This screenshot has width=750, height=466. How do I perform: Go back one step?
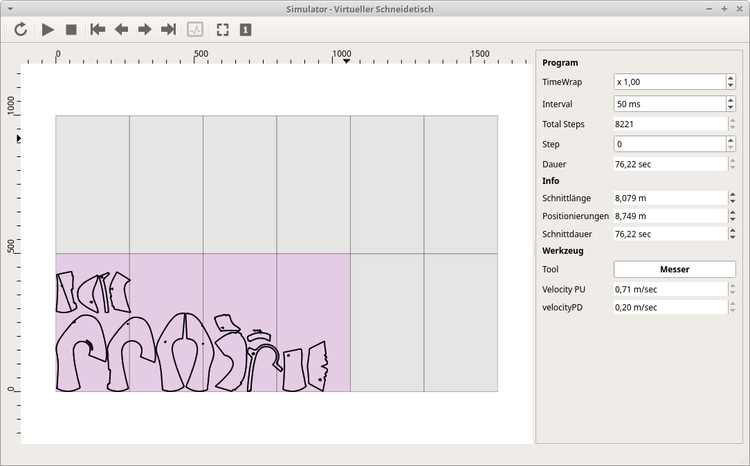[121, 30]
